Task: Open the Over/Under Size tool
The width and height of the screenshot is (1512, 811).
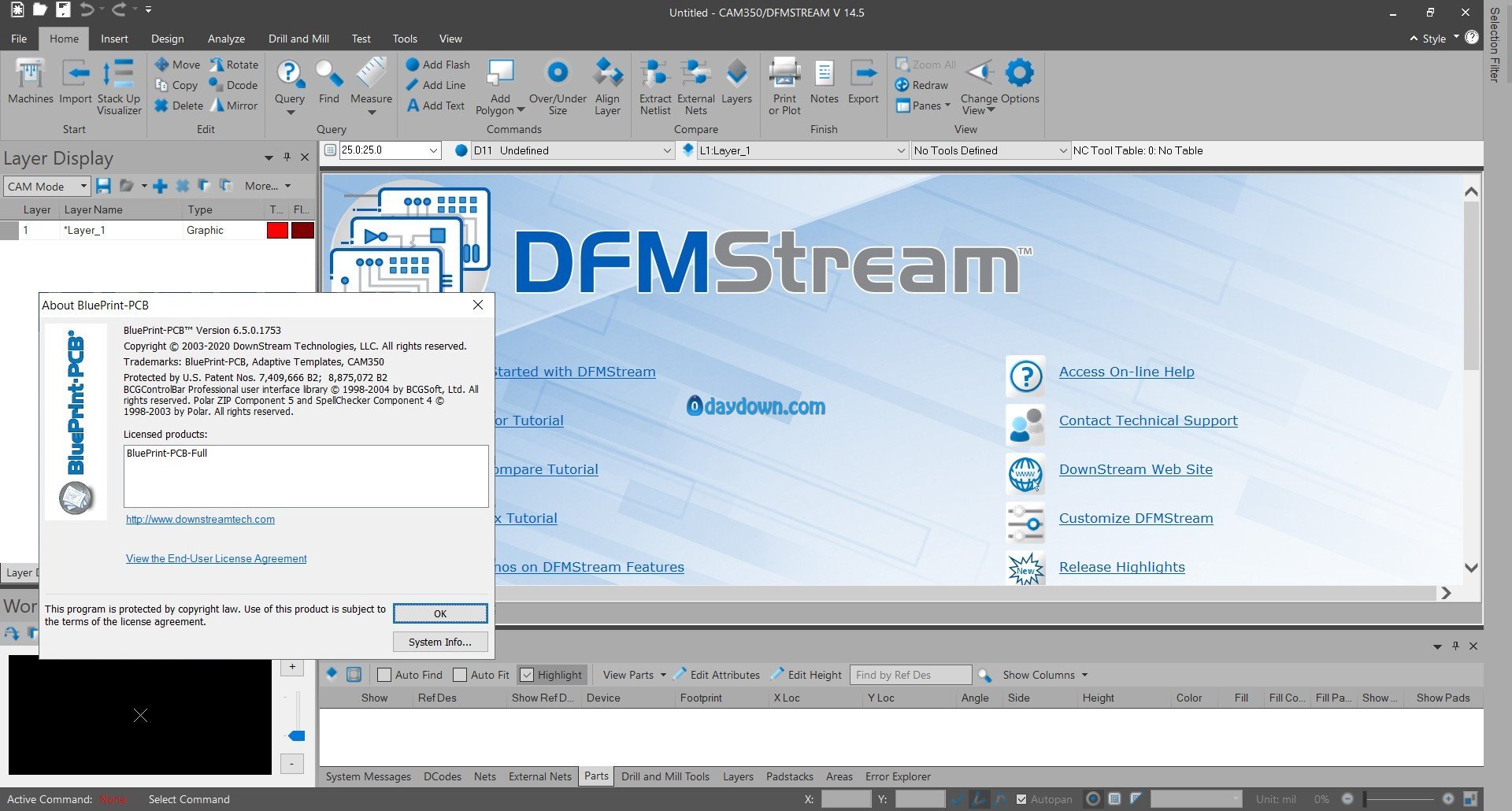Action: 558,87
